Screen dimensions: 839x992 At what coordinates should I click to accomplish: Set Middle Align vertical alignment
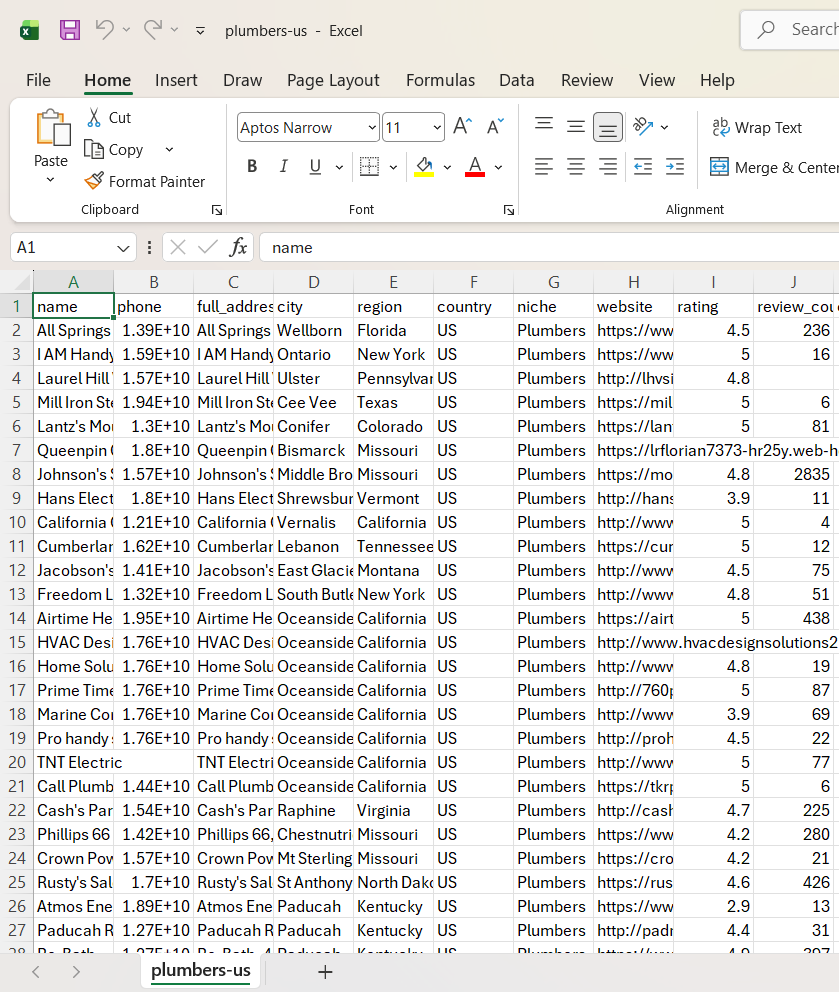pyautogui.click(x=575, y=127)
